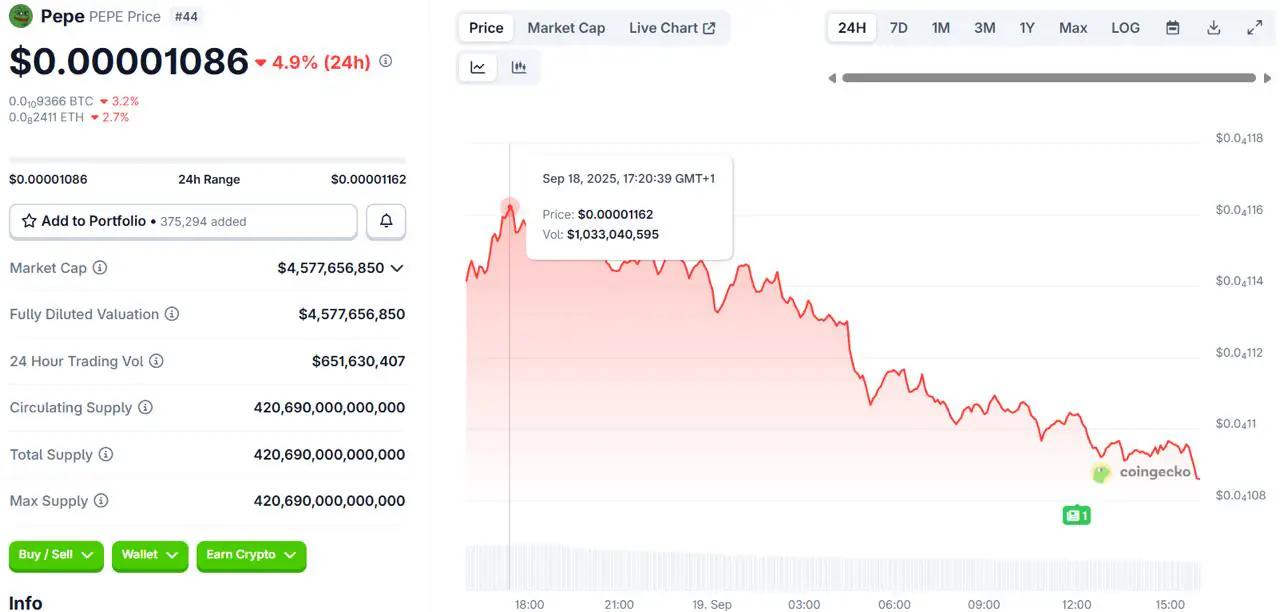Open the Live Chart tab
This screenshot has height=612, width=1280.
coord(671,28)
